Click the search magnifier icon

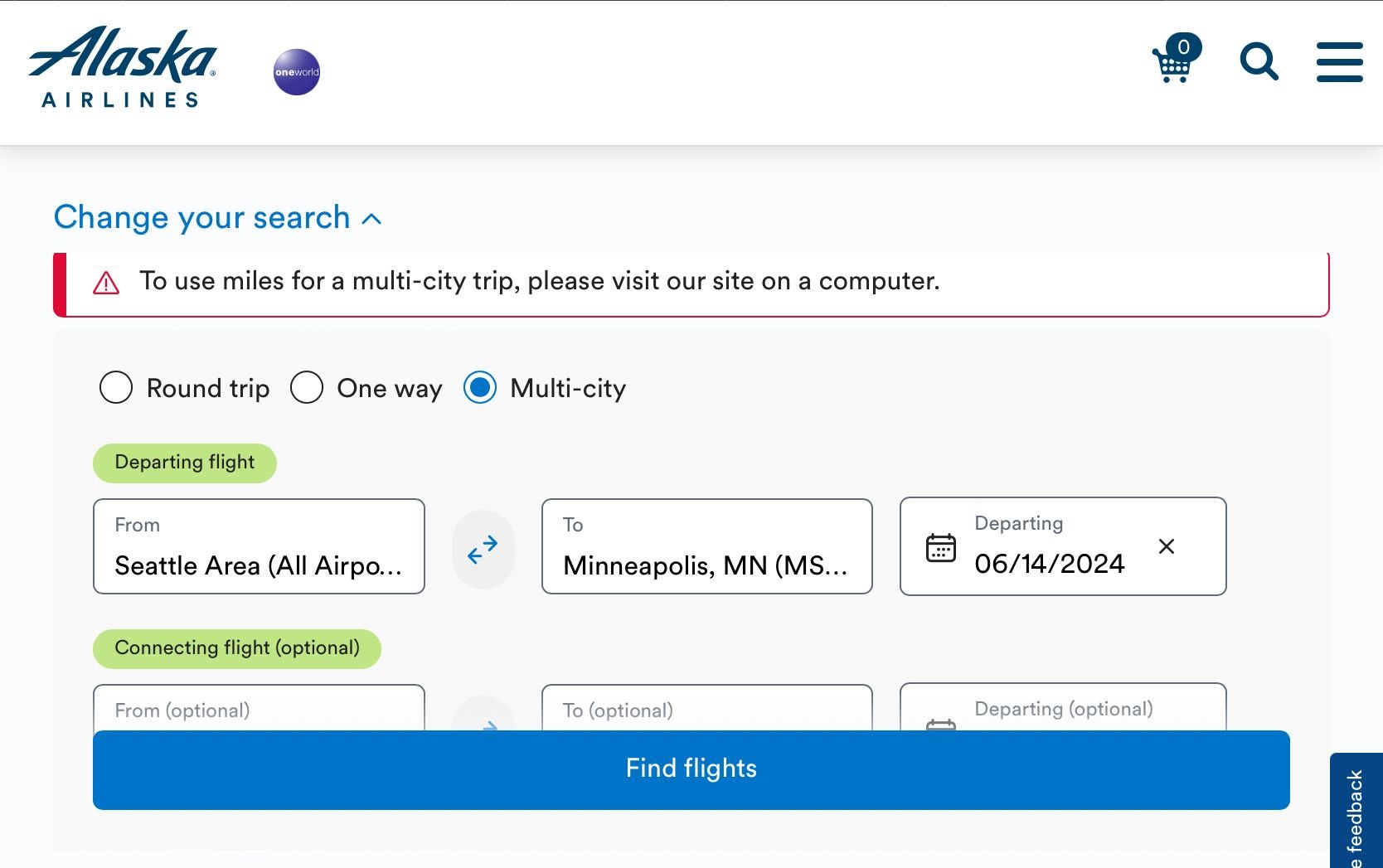(x=1259, y=62)
